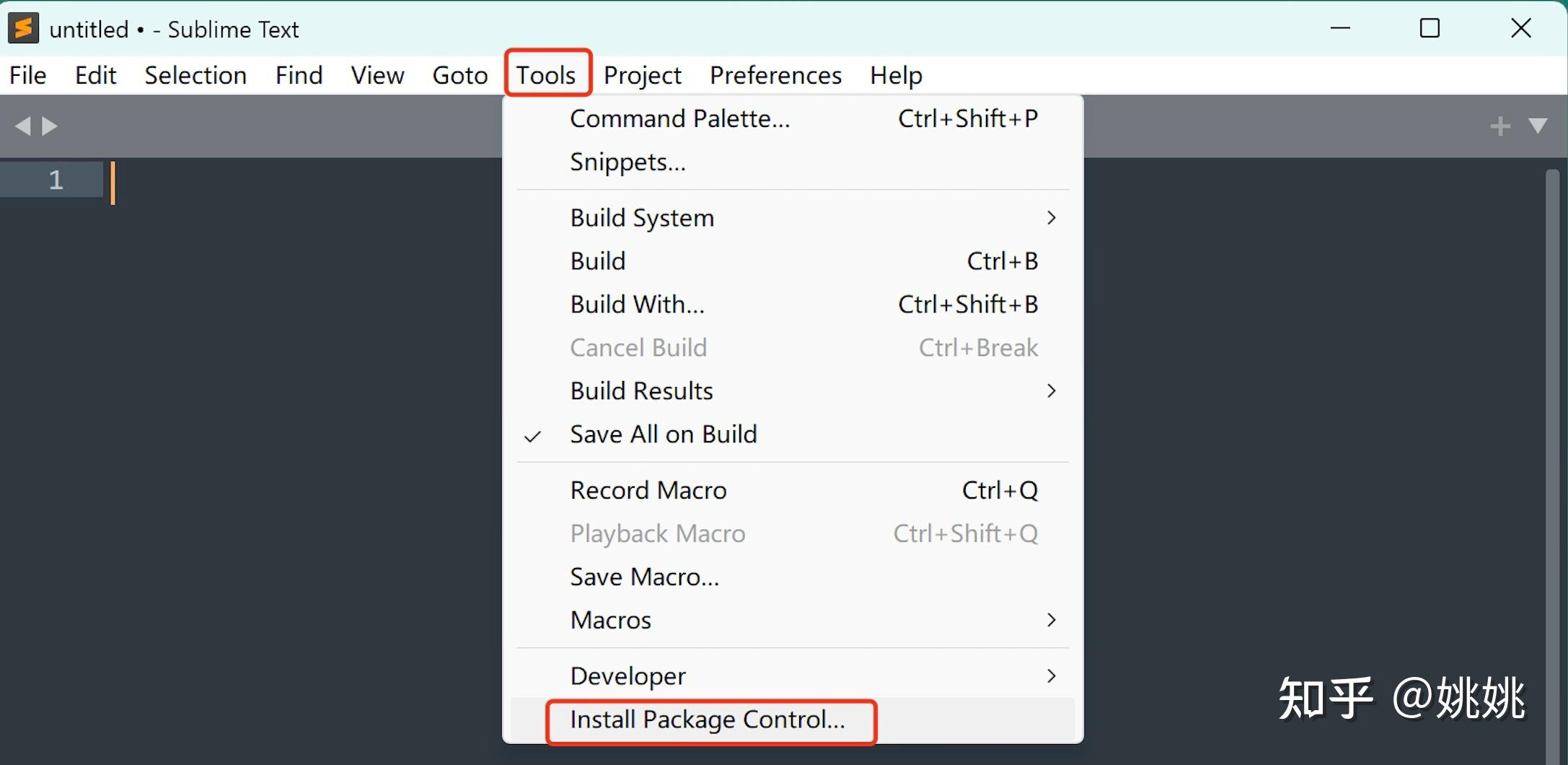1568x765 pixels.
Task: Click the previous tab left arrow
Action: [x=23, y=126]
